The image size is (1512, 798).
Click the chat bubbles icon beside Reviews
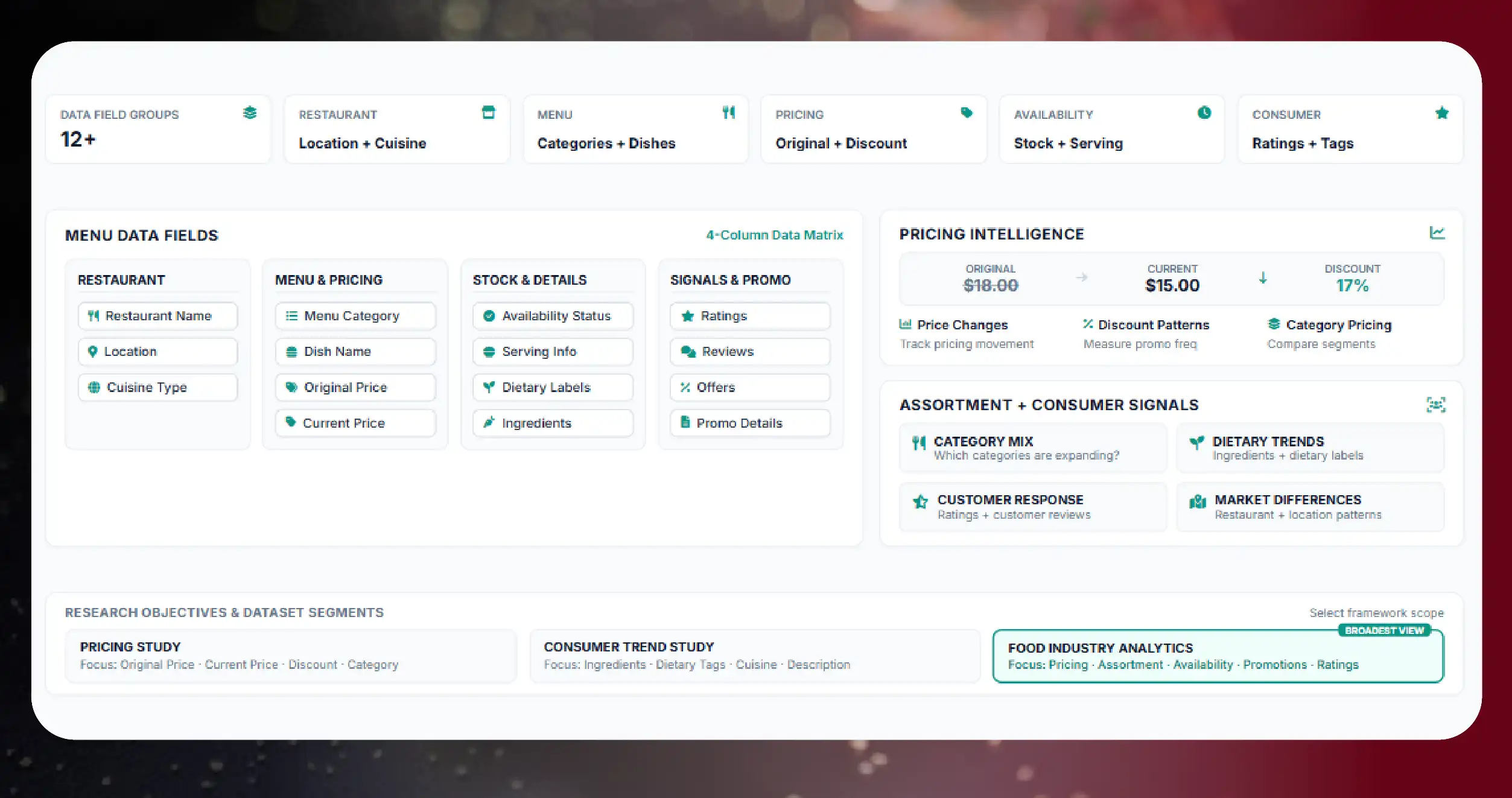point(688,352)
